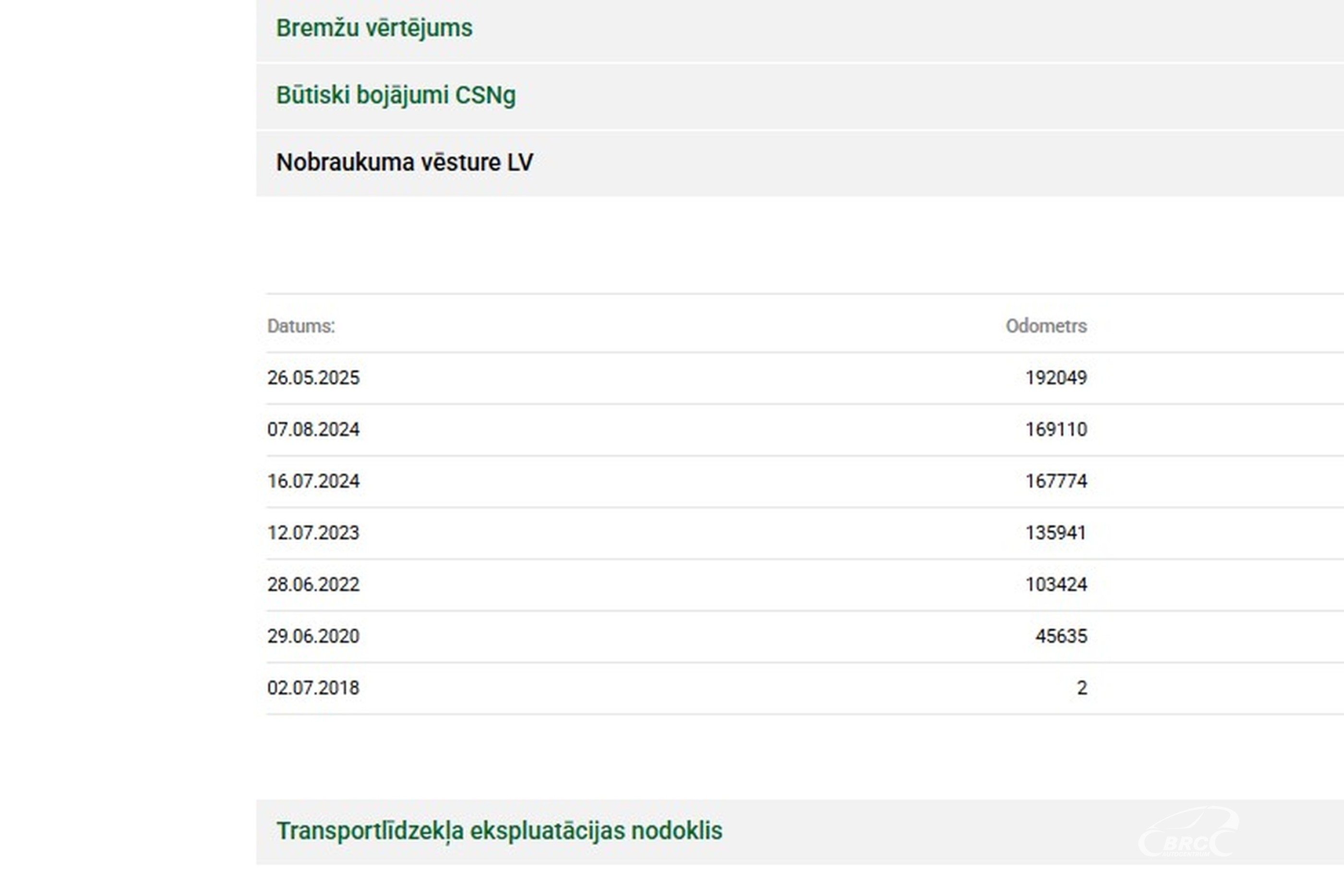
Task: Open the Būtiski bojājumi CSNg section
Action: [x=396, y=96]
